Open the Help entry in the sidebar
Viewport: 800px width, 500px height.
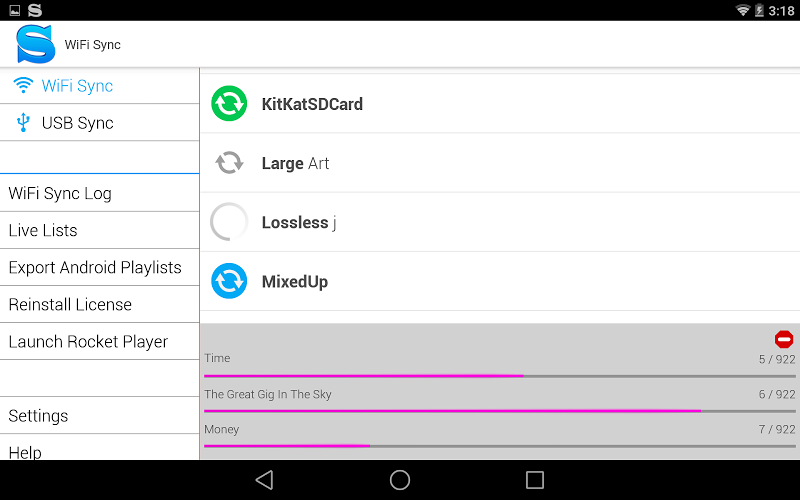point(25,451)
